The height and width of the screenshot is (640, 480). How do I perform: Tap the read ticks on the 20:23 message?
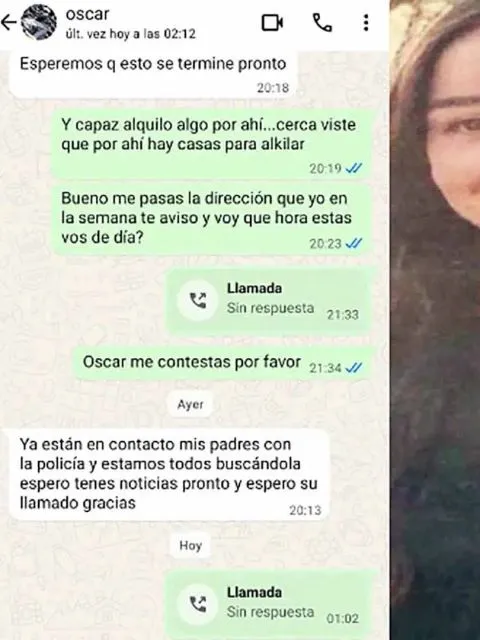point(353,244)
